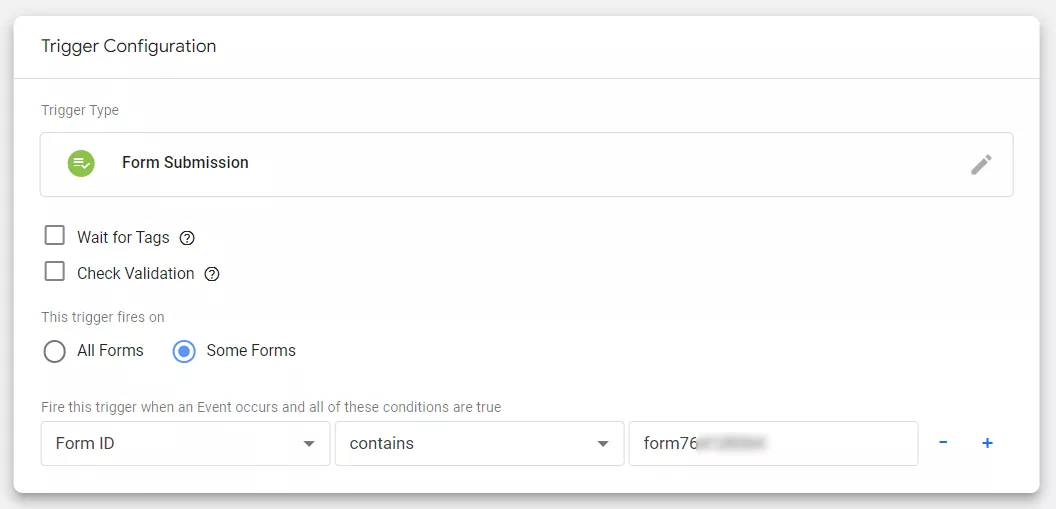Click the green Form Submission icon
The width and height of the screenshot is (1056, 509).
81,164
